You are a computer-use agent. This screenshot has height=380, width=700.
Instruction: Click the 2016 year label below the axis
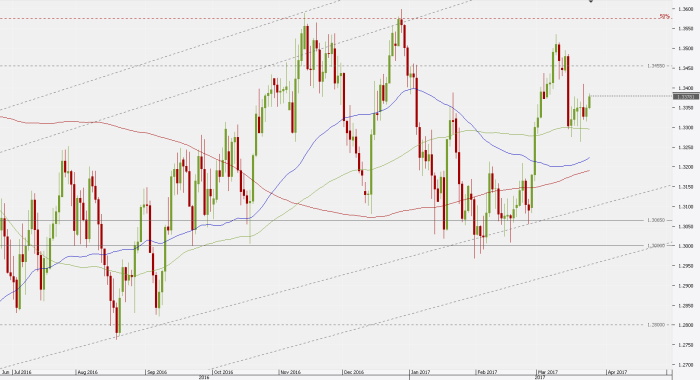tap(204, 377)
